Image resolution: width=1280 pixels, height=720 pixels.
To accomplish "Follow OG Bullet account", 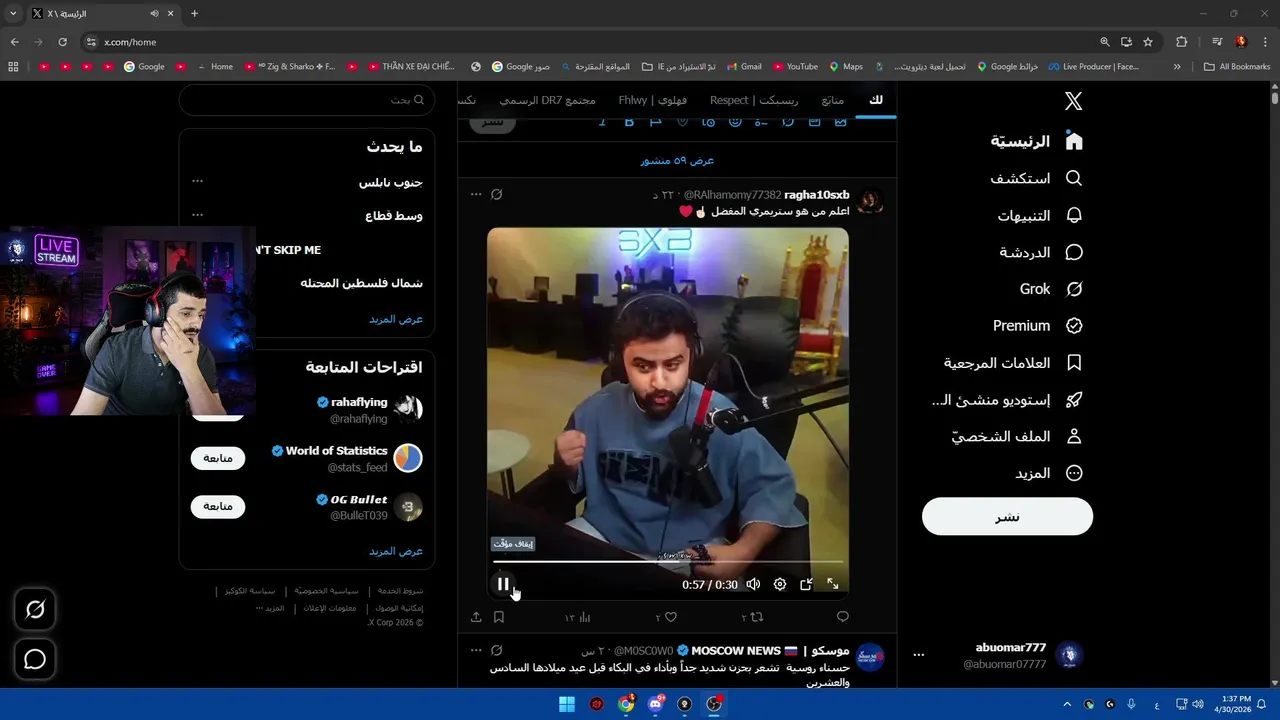I will click(x=218, y=506).
